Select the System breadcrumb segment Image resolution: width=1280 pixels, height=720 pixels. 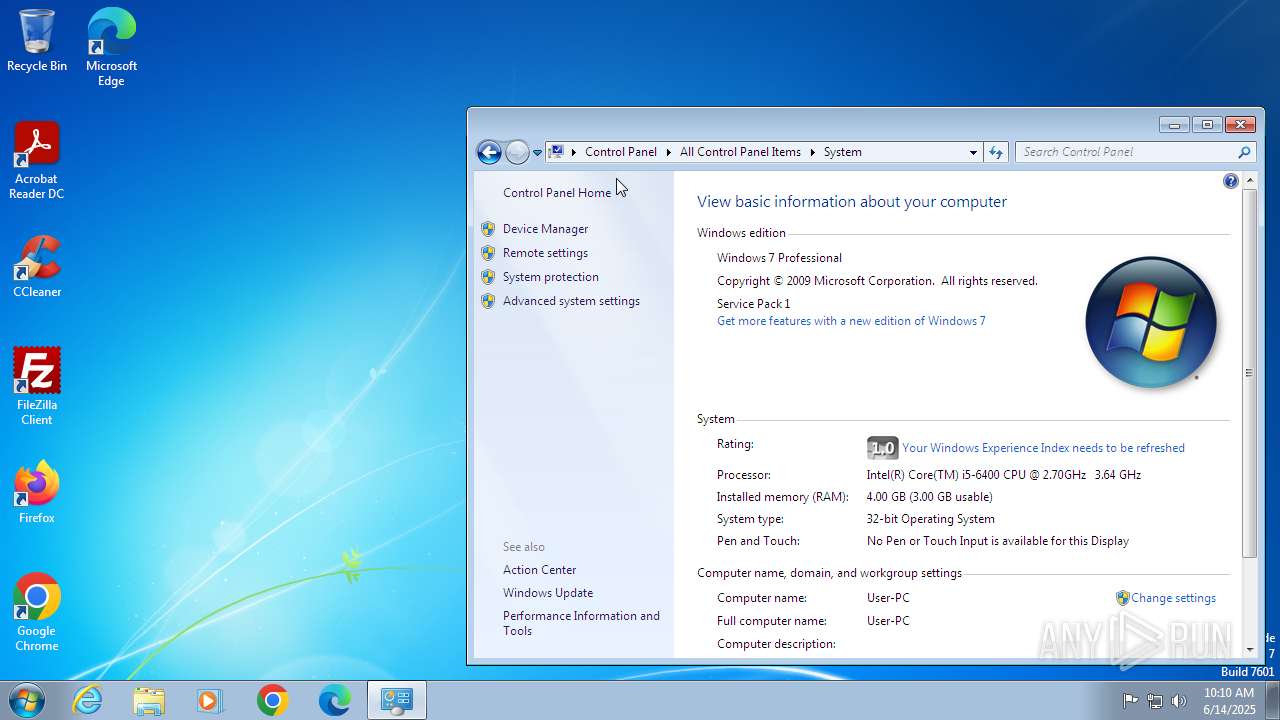[x=842, y=152]
